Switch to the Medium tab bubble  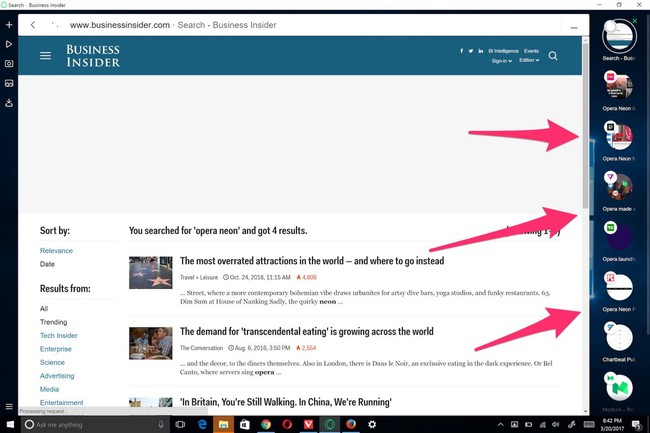pyautogui.click(x=619, y=387)
